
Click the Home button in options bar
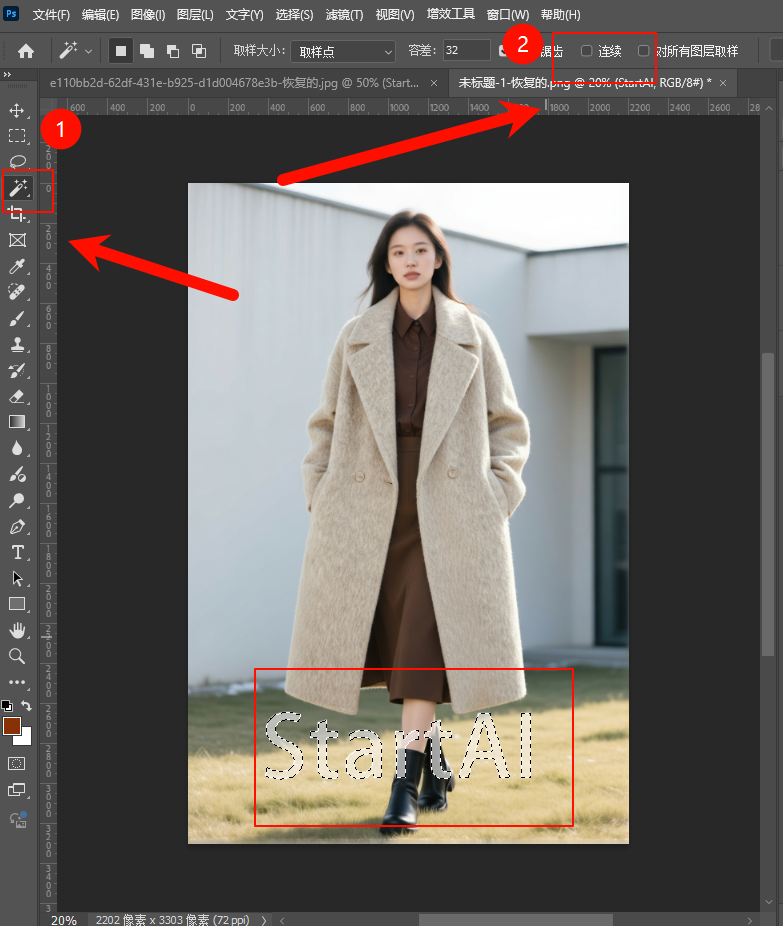click(x=26, y=51)
